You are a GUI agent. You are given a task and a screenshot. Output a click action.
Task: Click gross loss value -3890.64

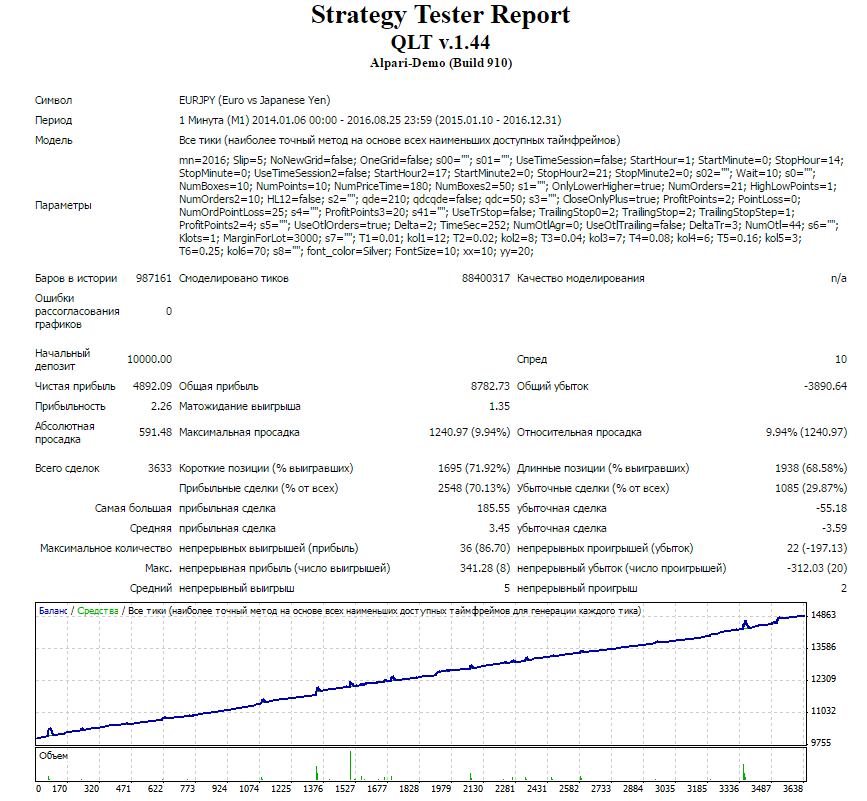(x=825, y=386)
